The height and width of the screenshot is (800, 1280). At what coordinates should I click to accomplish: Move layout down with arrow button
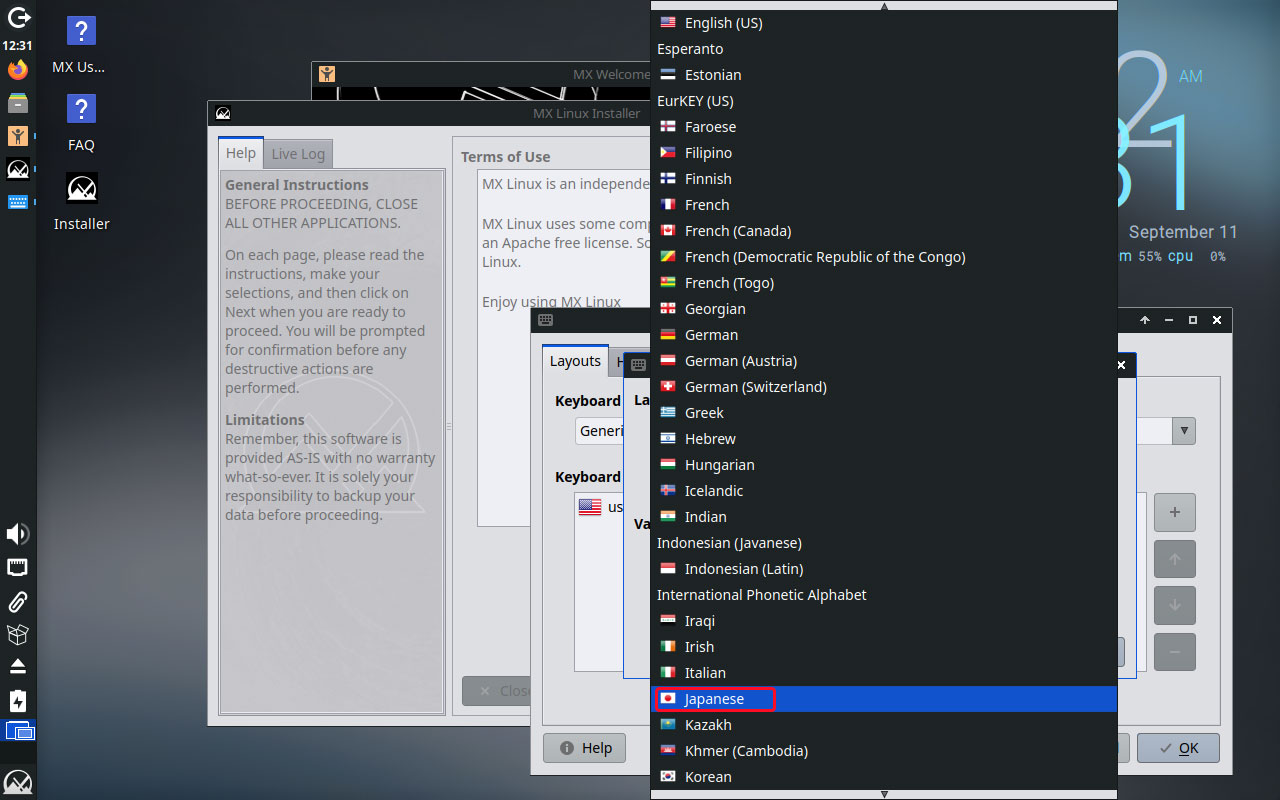[x=1175, y=606]
